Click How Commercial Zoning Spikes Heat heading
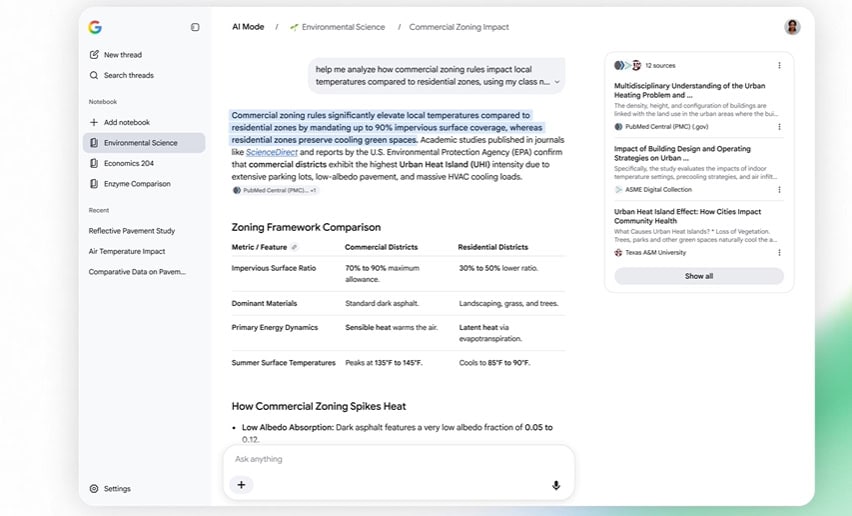The width and height of the screenshot is (852, 516). click(319, 407)
